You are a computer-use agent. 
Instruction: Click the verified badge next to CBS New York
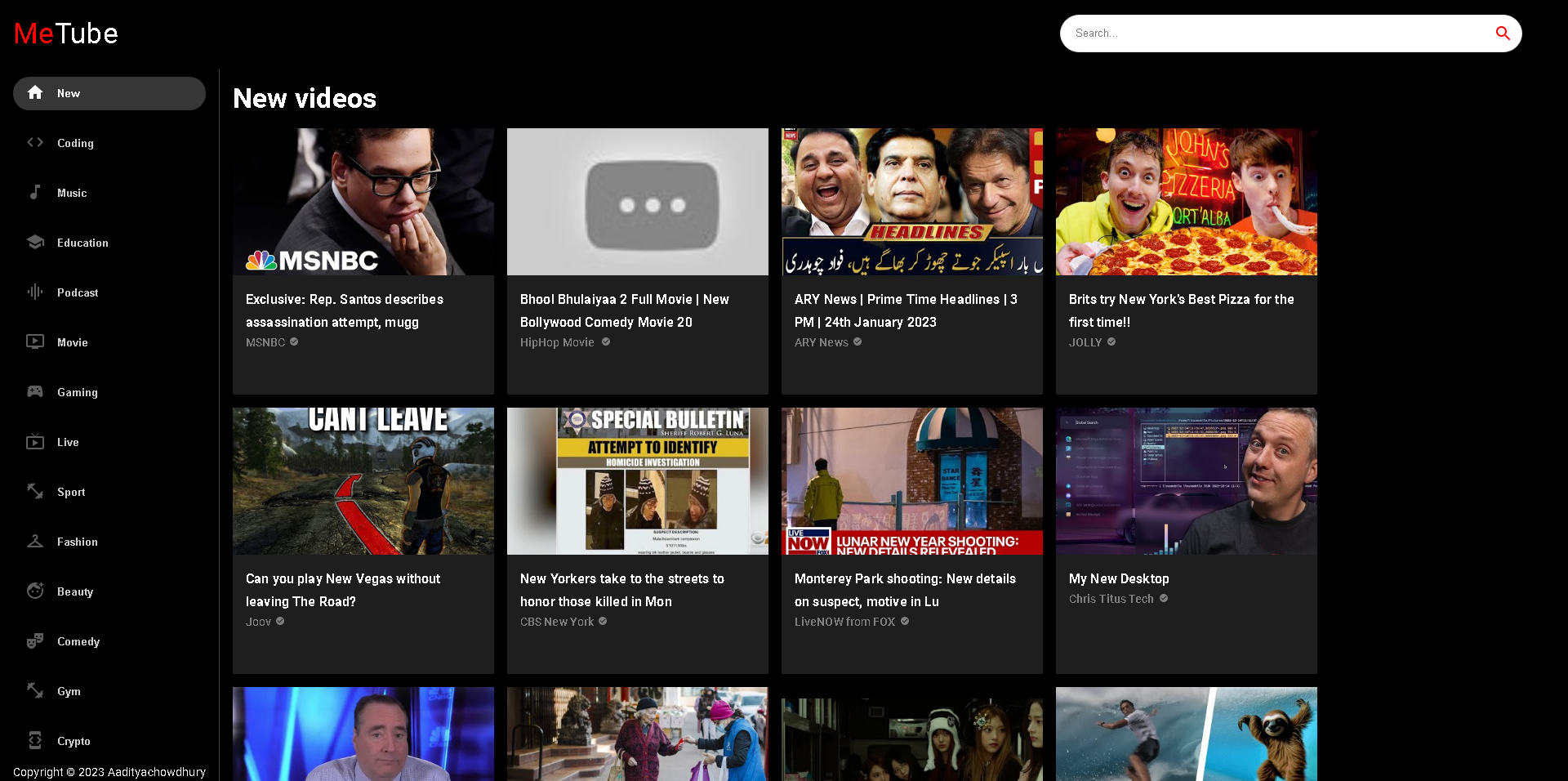[603, 621]
